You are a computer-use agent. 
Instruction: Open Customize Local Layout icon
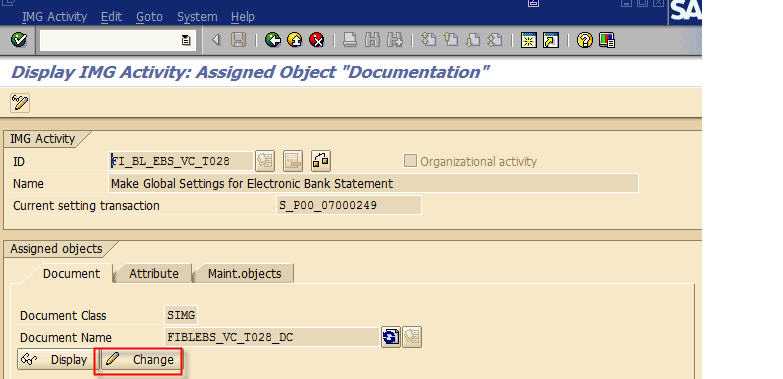pos(607,40)
